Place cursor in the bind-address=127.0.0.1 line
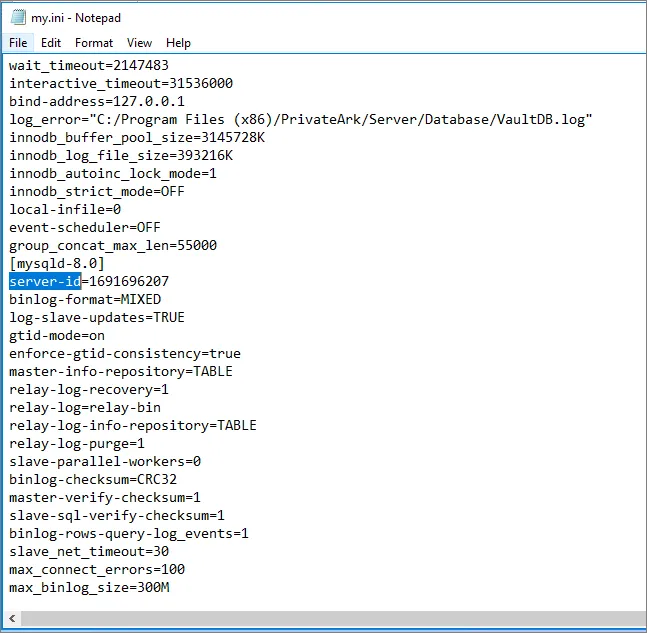The height and width of the screenshot is (633, 647). [x=97, y=101]
